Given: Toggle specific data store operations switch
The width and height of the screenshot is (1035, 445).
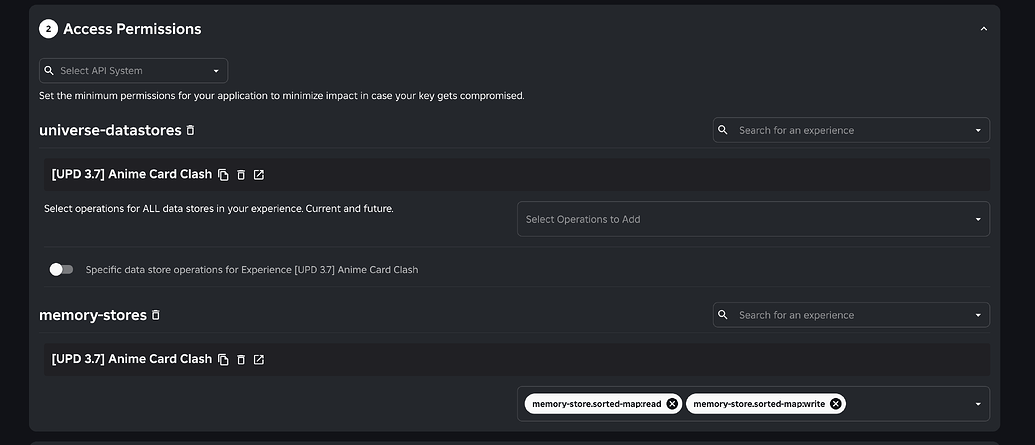Looking at the screenshot, I should pos(61,269).
